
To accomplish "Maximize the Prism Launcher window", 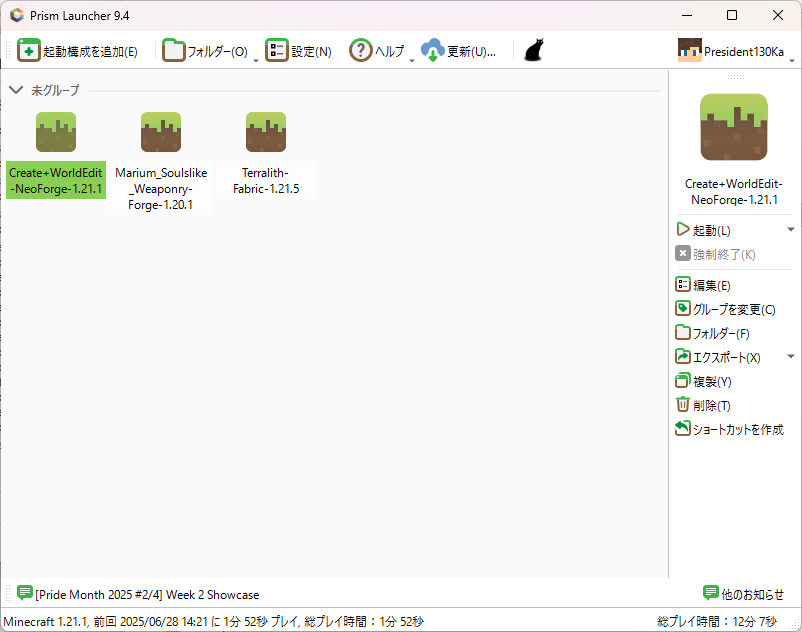I will [x=732, y=15].
